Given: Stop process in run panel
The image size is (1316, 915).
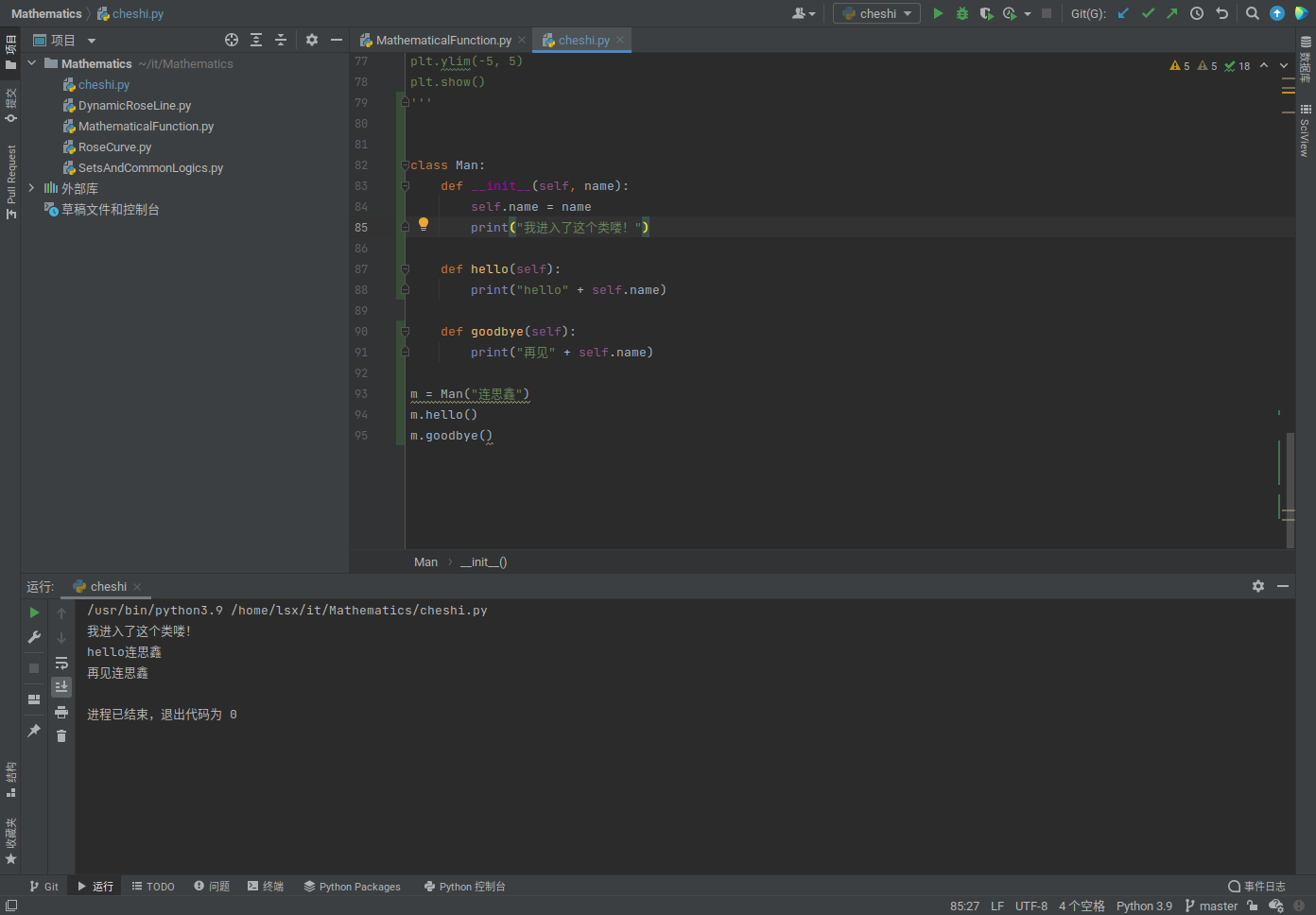Looking at the screenshot, I should tap(34, 667).
